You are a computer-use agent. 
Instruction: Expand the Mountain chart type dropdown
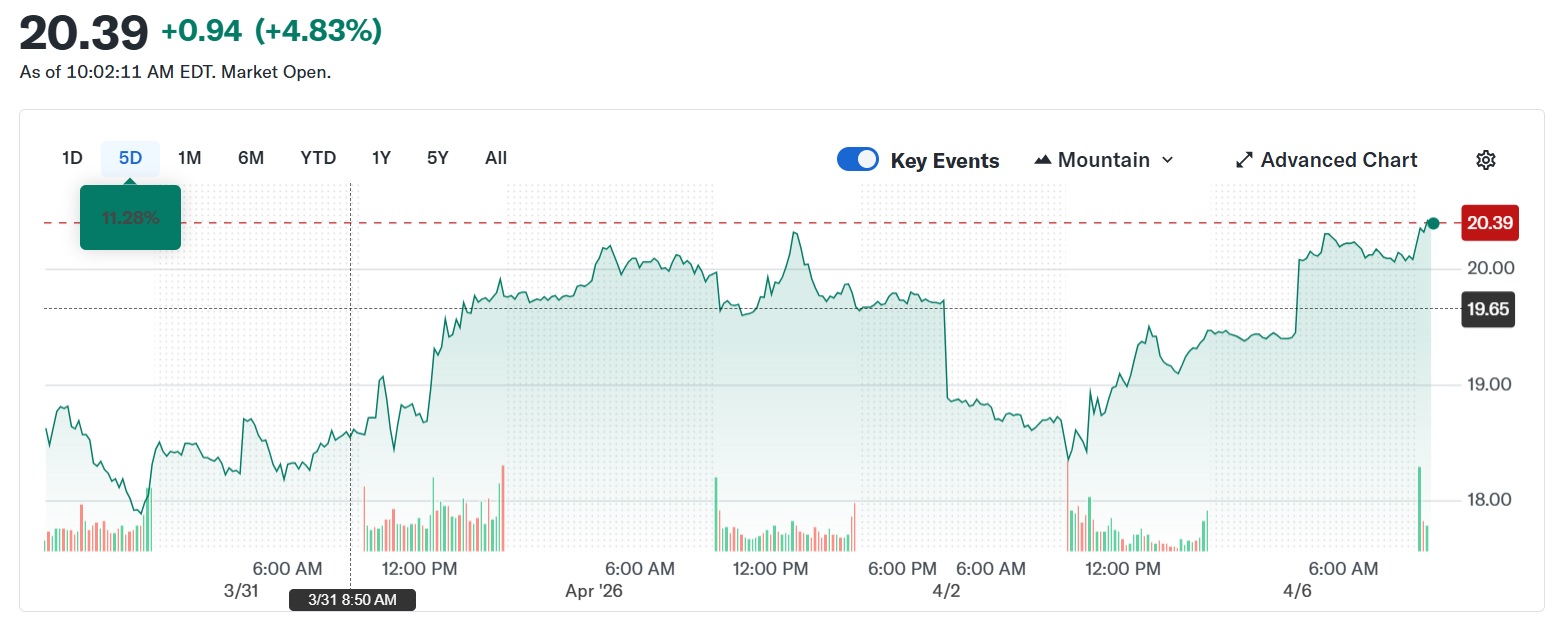(x=1167, y=160)
